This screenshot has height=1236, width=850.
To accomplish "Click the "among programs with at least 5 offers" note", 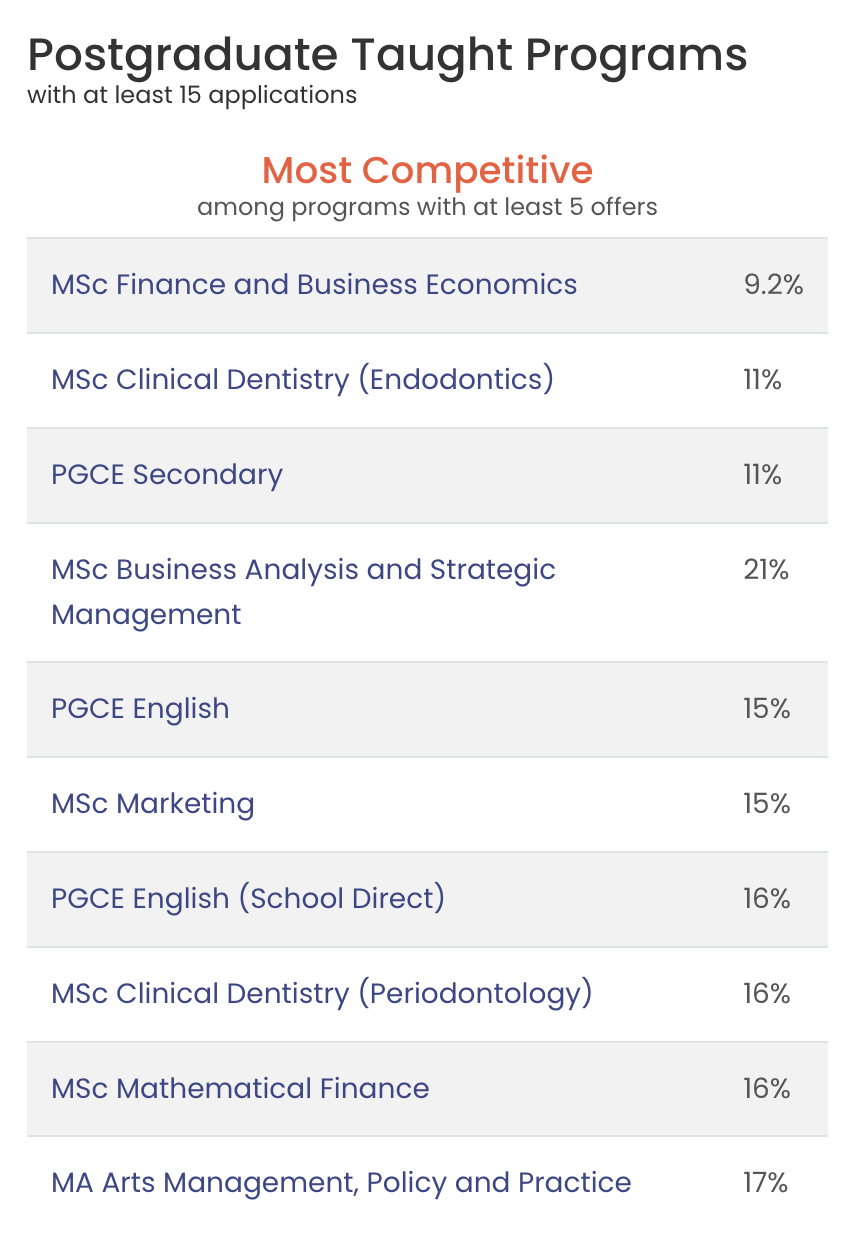I will pos(427,208).
